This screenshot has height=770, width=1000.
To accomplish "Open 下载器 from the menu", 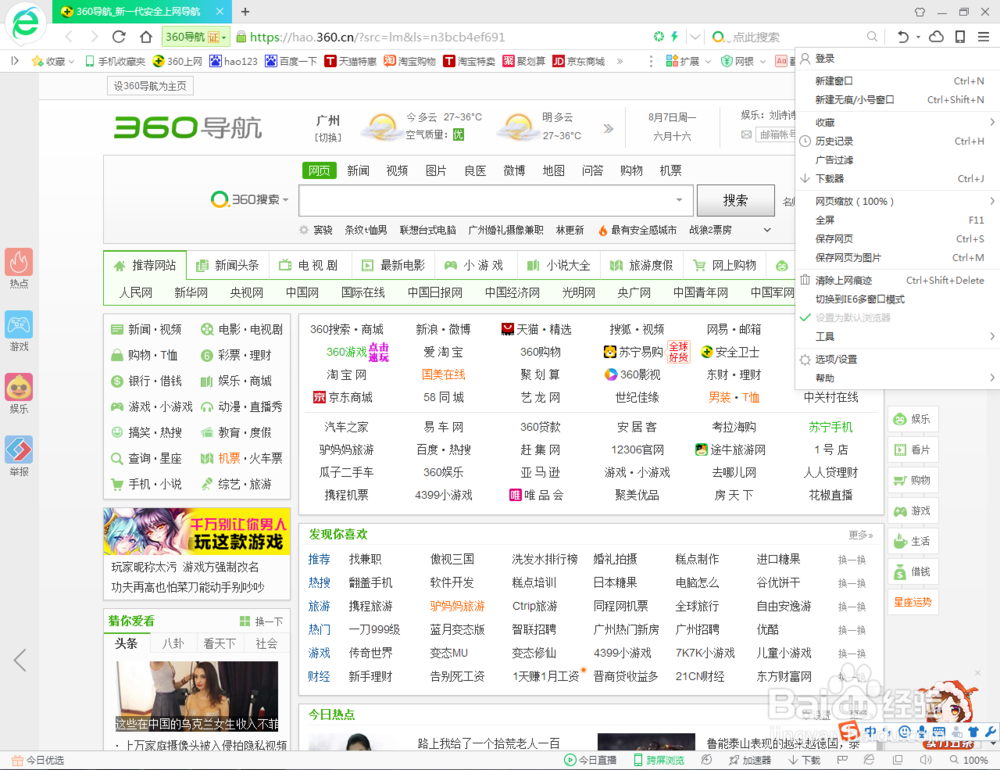I will tap(897, 179).
